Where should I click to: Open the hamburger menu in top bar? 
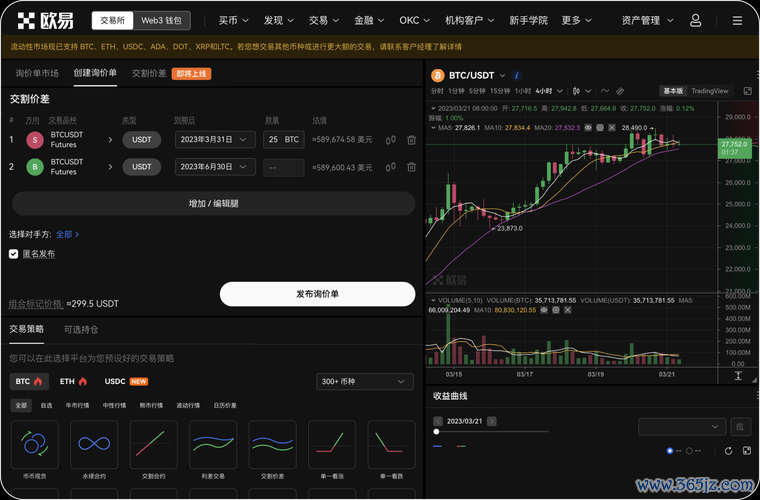(737, 20)
